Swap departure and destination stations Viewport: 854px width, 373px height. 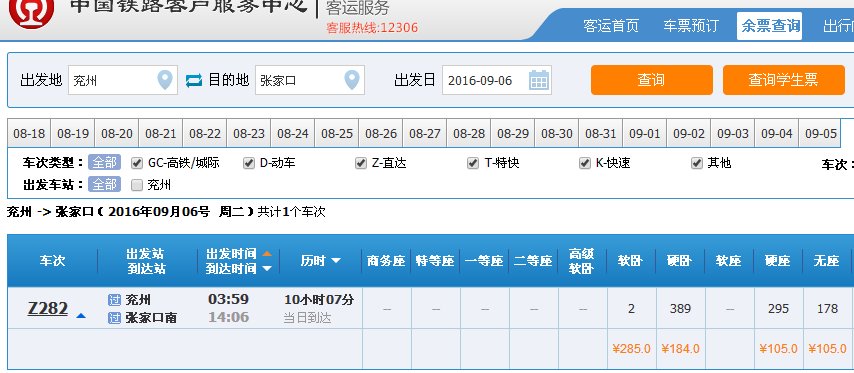(193, 81)
